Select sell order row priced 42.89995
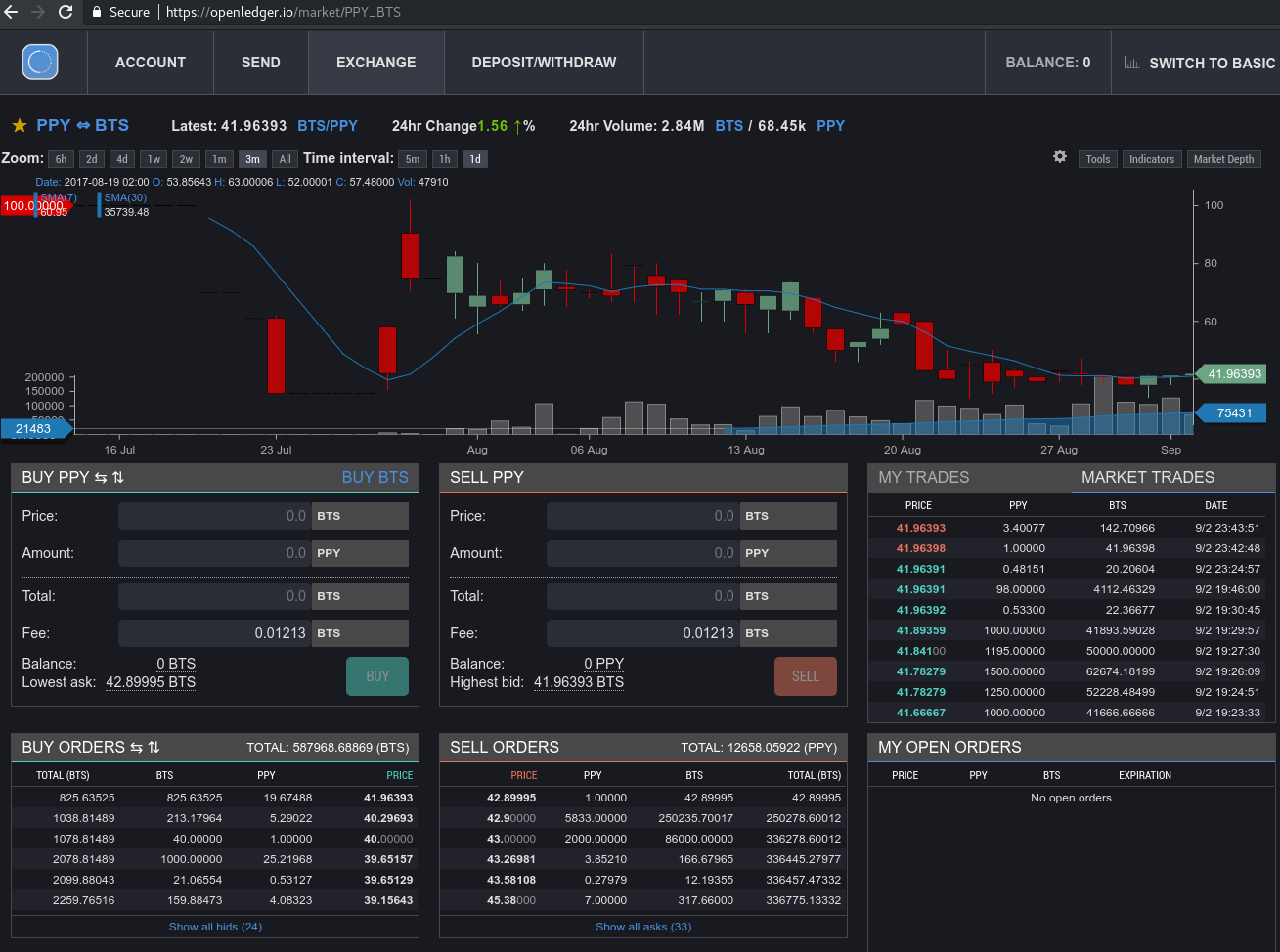The height and width of the screenshot is (952, 1280). (643, 798)
